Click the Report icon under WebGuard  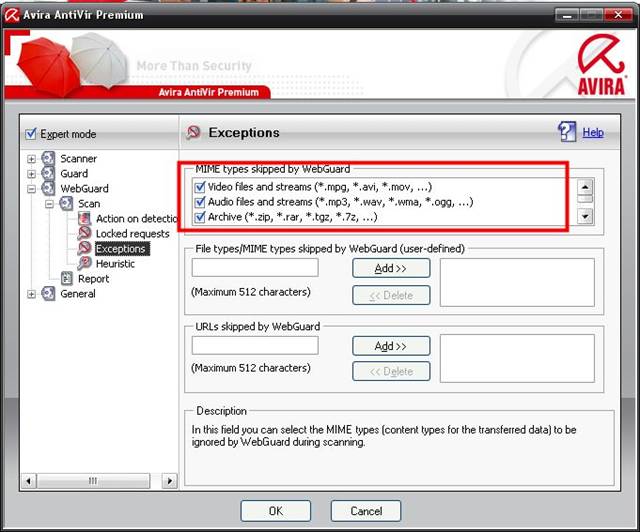(x=67, y=279)
